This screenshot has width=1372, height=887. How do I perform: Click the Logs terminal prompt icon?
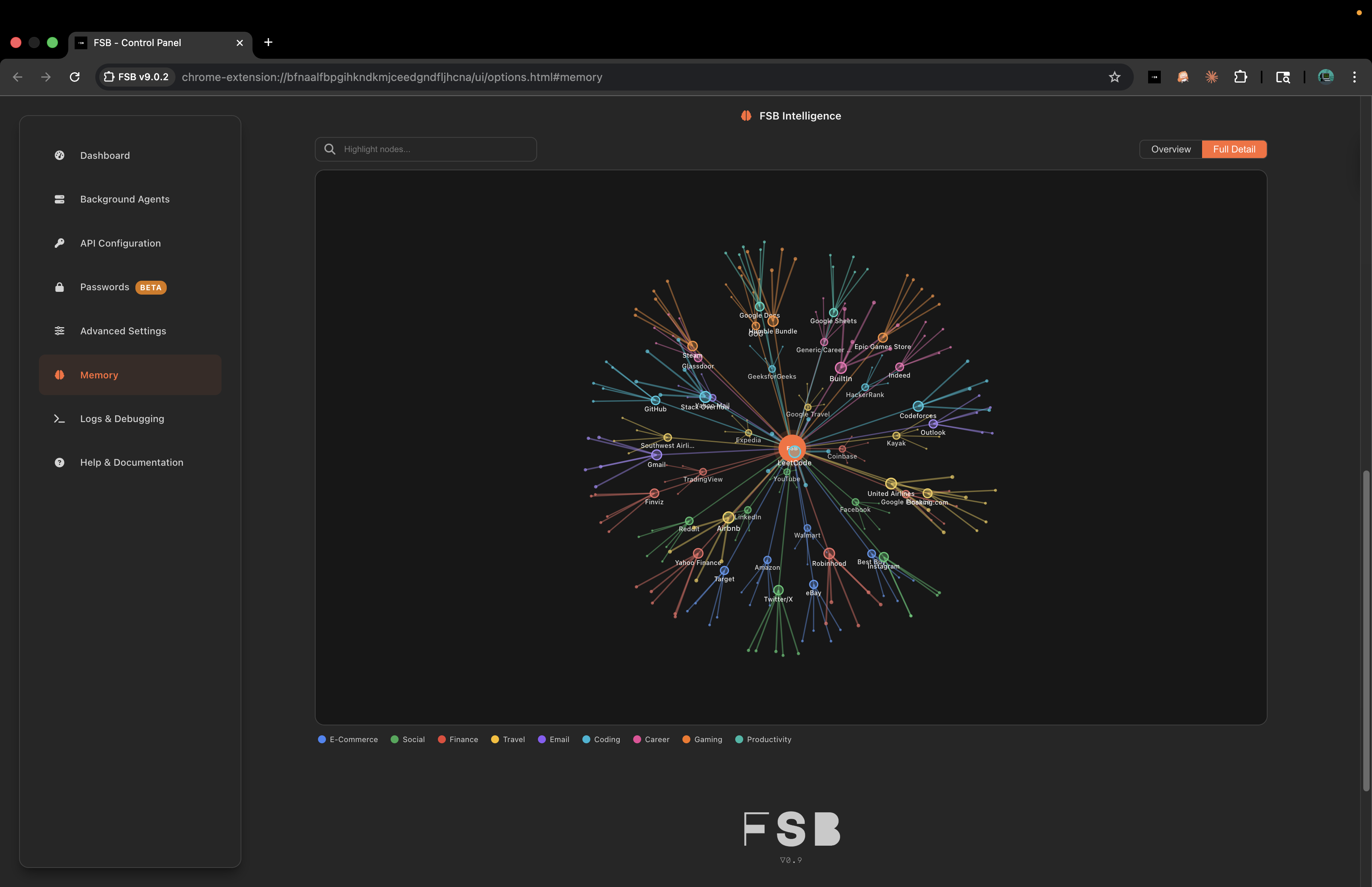[59, 419]
